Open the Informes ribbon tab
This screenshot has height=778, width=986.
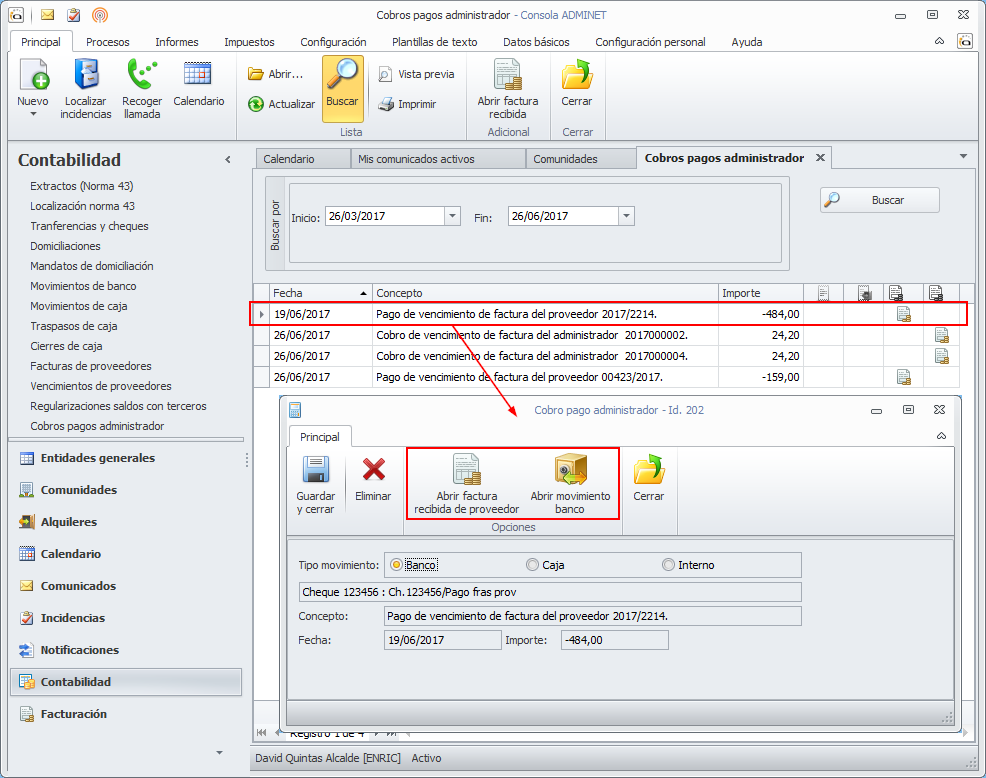177,42
